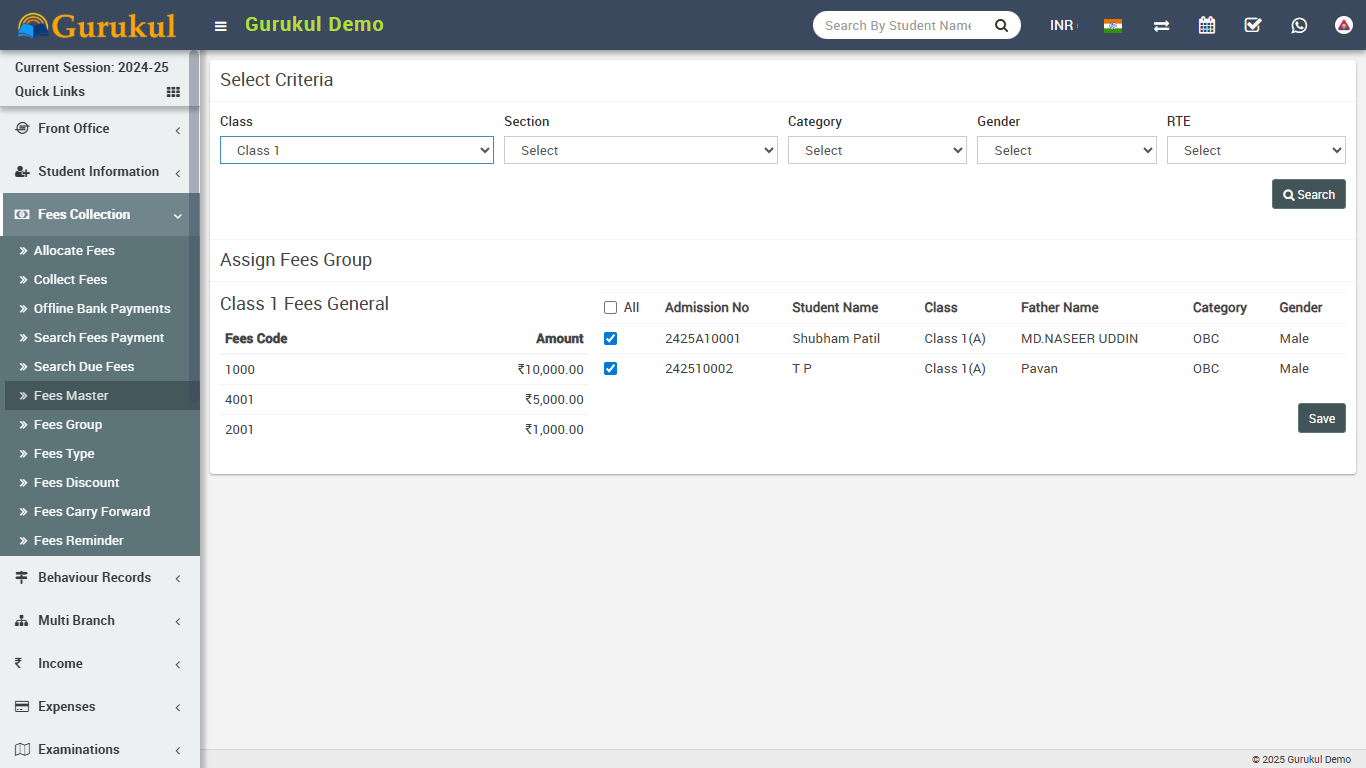Click the India flag language icon
Viewport: 1366px width, 768px height.
click(x=1113, y=25)
